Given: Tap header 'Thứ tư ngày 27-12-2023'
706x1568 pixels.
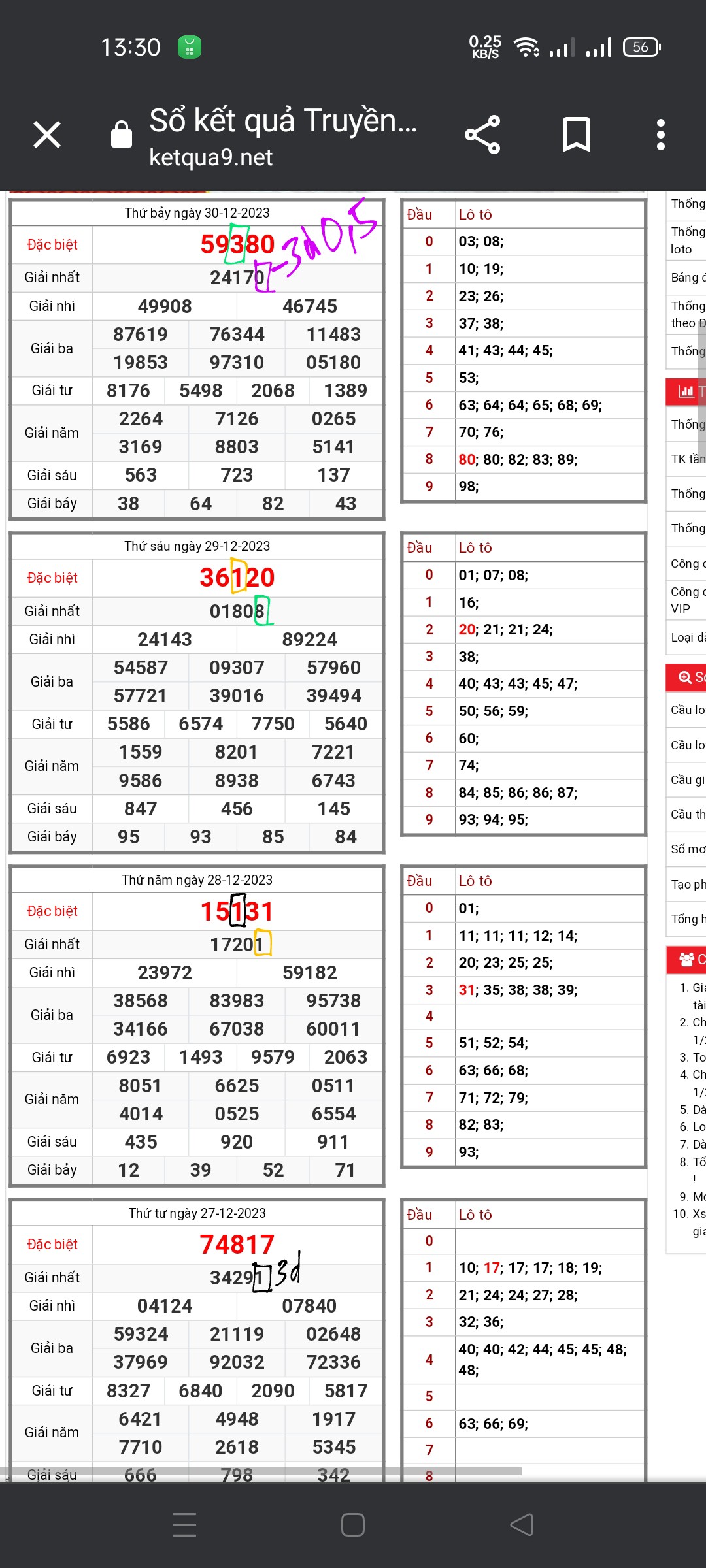Looking at the screenshot, I should click(x=197, y=1213).
